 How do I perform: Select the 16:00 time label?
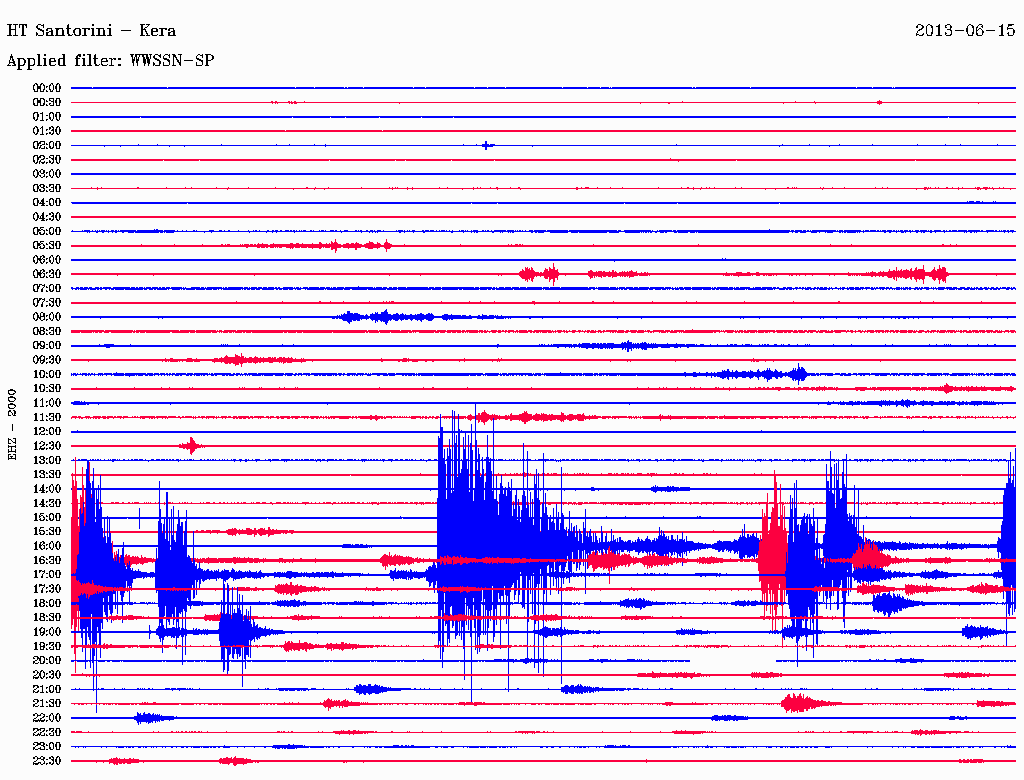click(47, 546)
